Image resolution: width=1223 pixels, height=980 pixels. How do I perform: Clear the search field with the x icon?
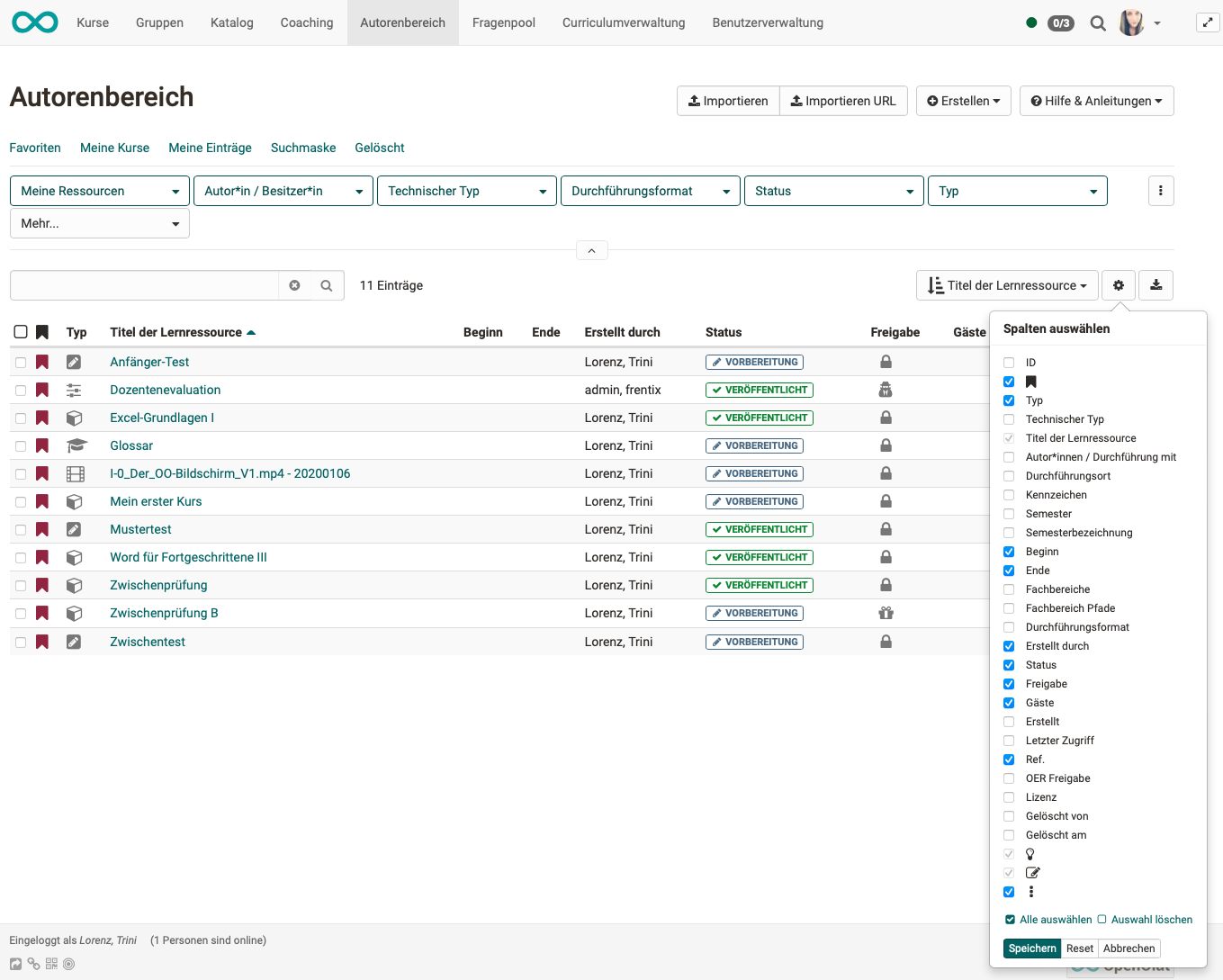[294, 285]
